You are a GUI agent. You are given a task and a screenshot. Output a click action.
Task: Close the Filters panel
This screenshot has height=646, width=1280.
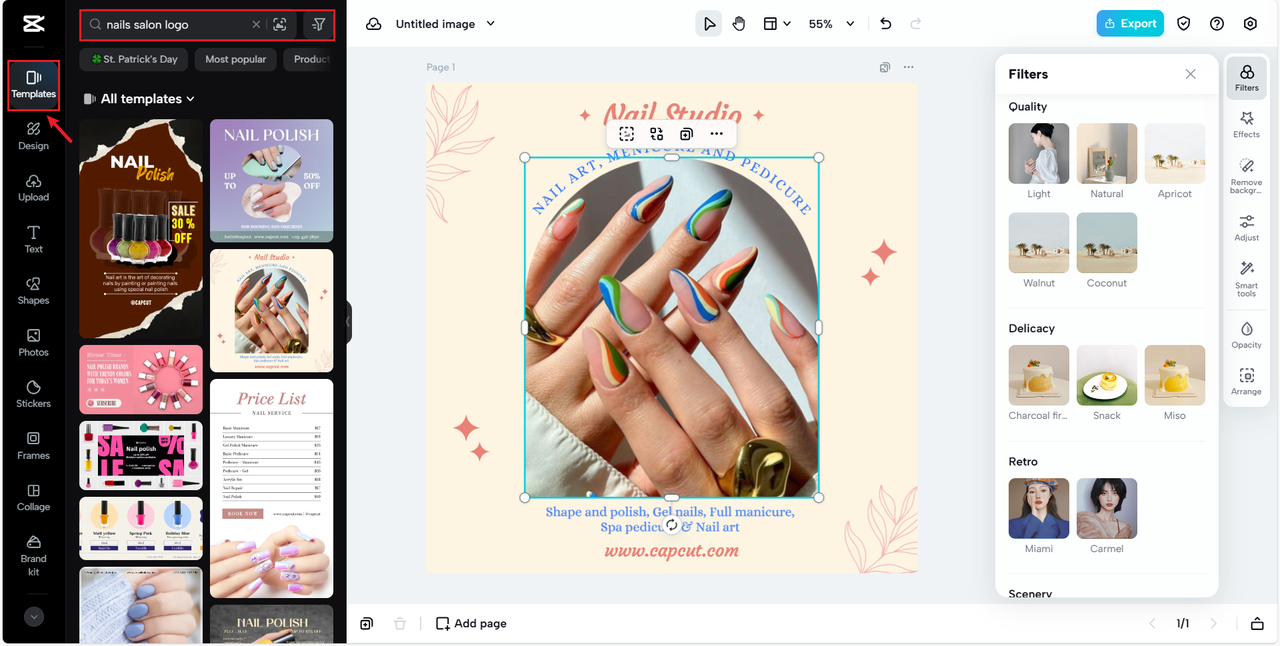click(1190, 74)
